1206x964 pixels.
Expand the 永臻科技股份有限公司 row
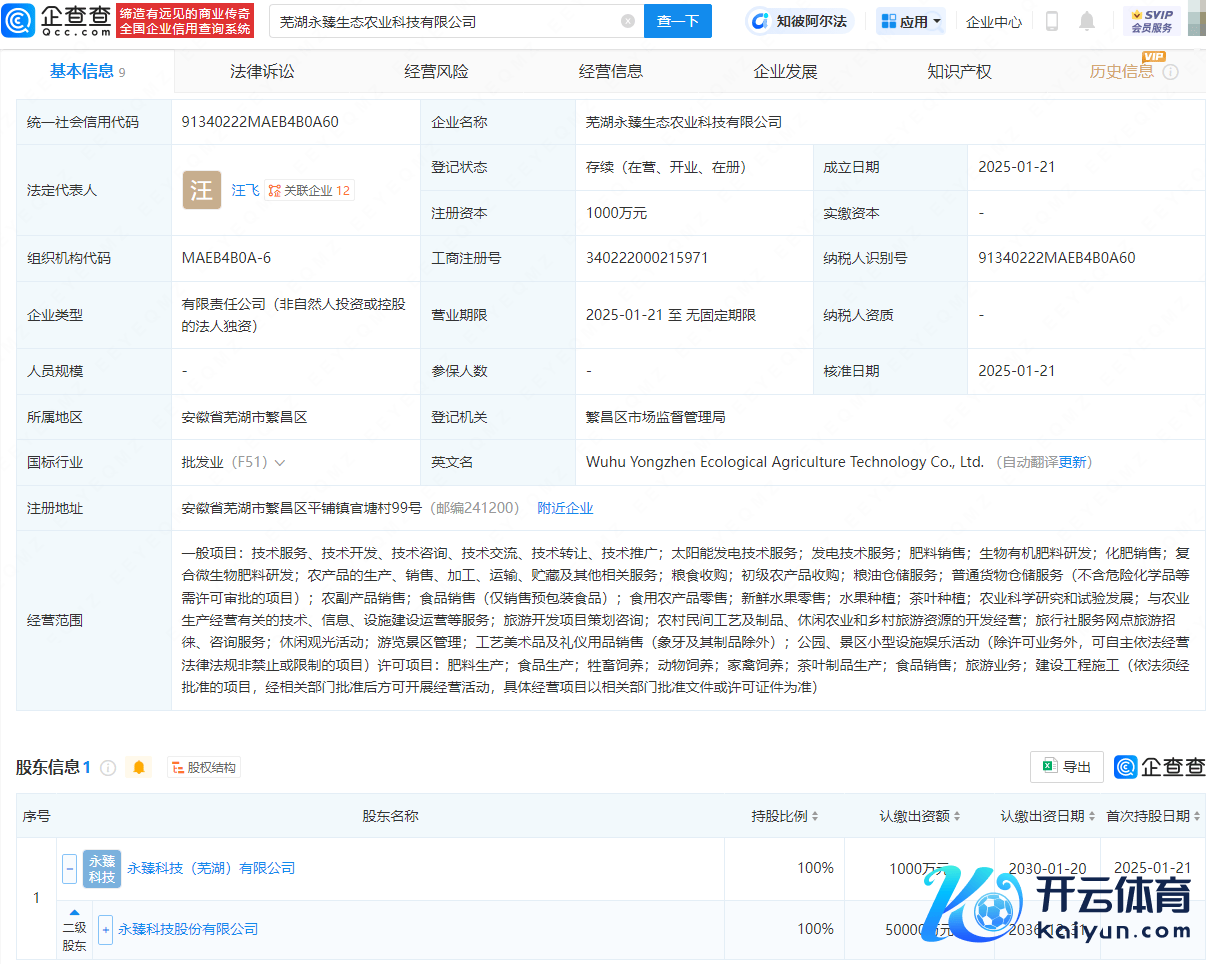105,929
